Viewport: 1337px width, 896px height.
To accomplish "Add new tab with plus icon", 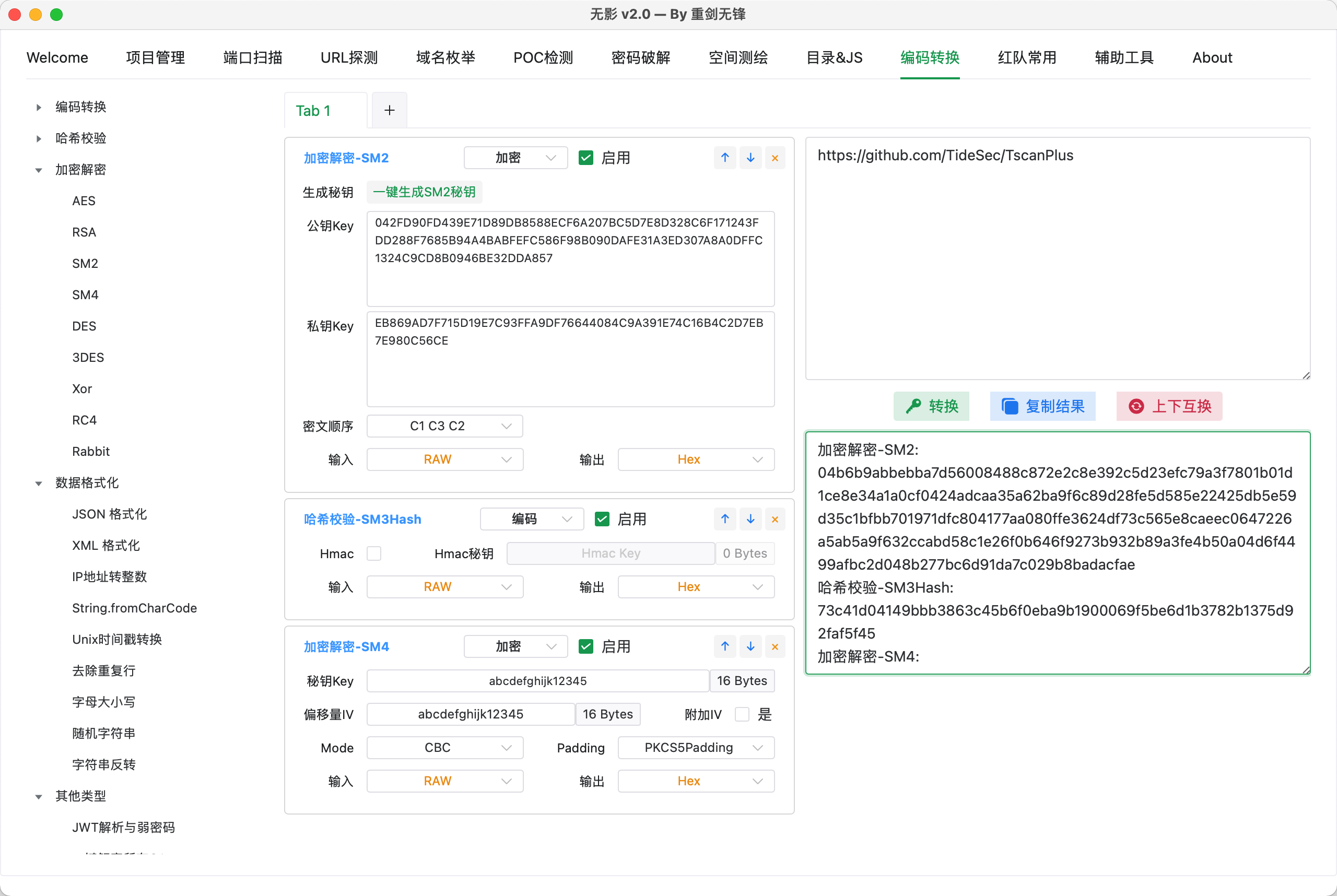I will tap(389, 110).
